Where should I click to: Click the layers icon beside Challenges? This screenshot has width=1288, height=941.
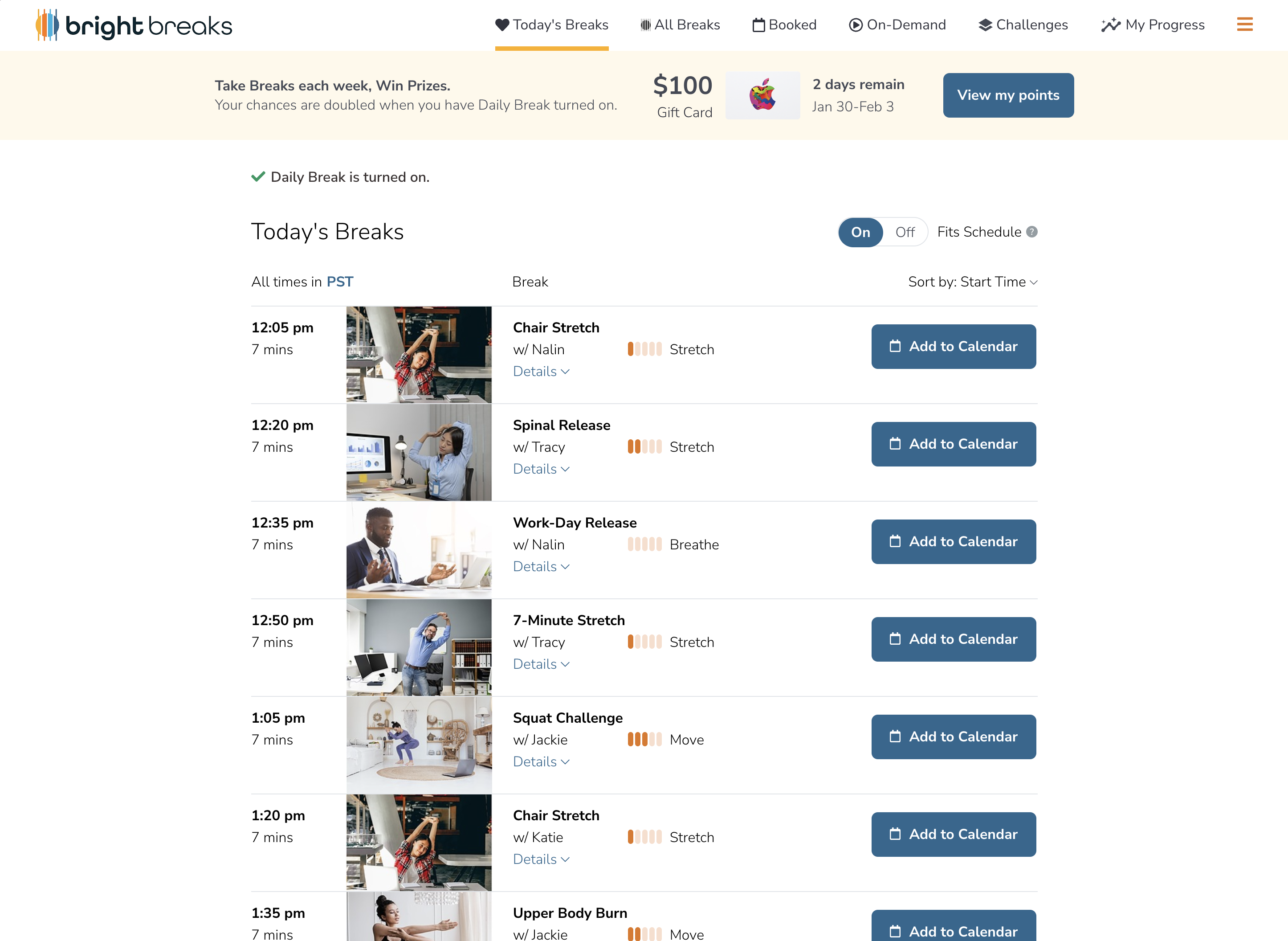pos(985,25)
